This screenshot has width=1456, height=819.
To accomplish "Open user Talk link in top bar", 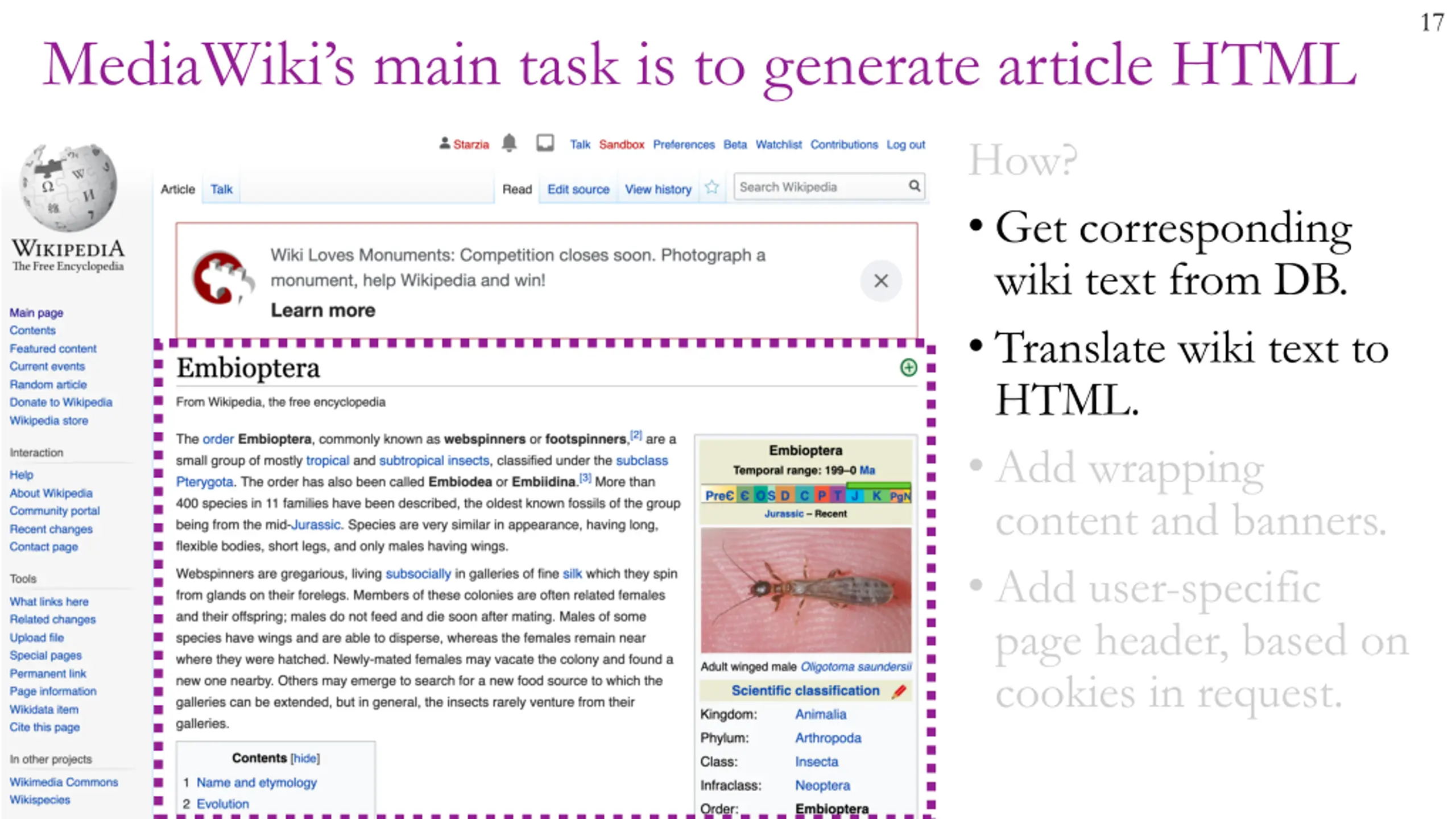I will (580, 144).
